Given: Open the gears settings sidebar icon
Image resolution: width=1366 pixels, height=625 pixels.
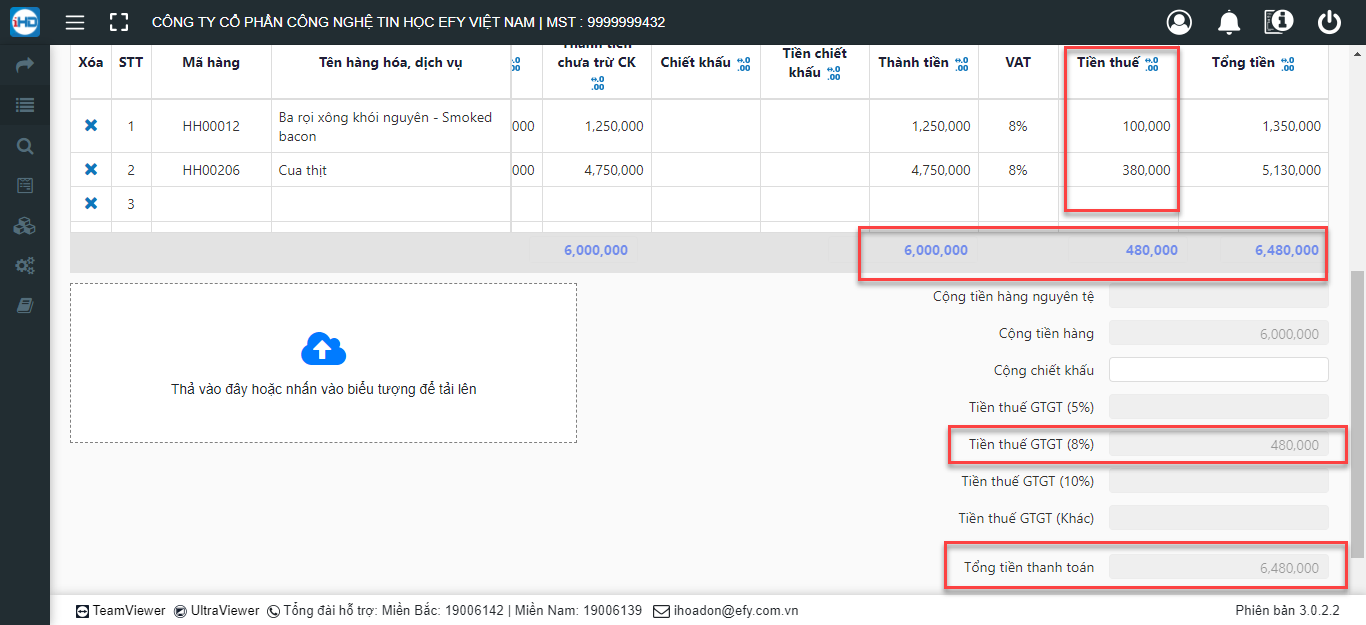Looking at the screenshot, I should pos(25,266).
